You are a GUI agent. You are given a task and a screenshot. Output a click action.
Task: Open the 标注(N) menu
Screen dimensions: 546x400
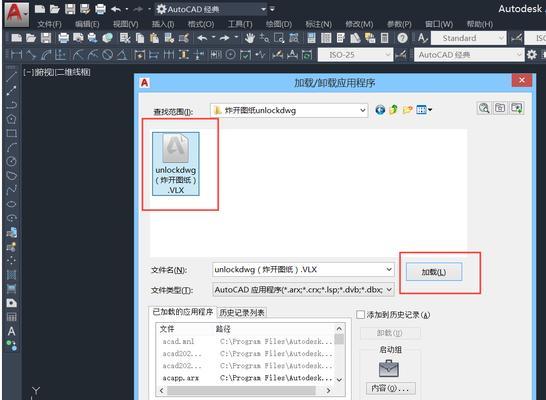point(318,24)
